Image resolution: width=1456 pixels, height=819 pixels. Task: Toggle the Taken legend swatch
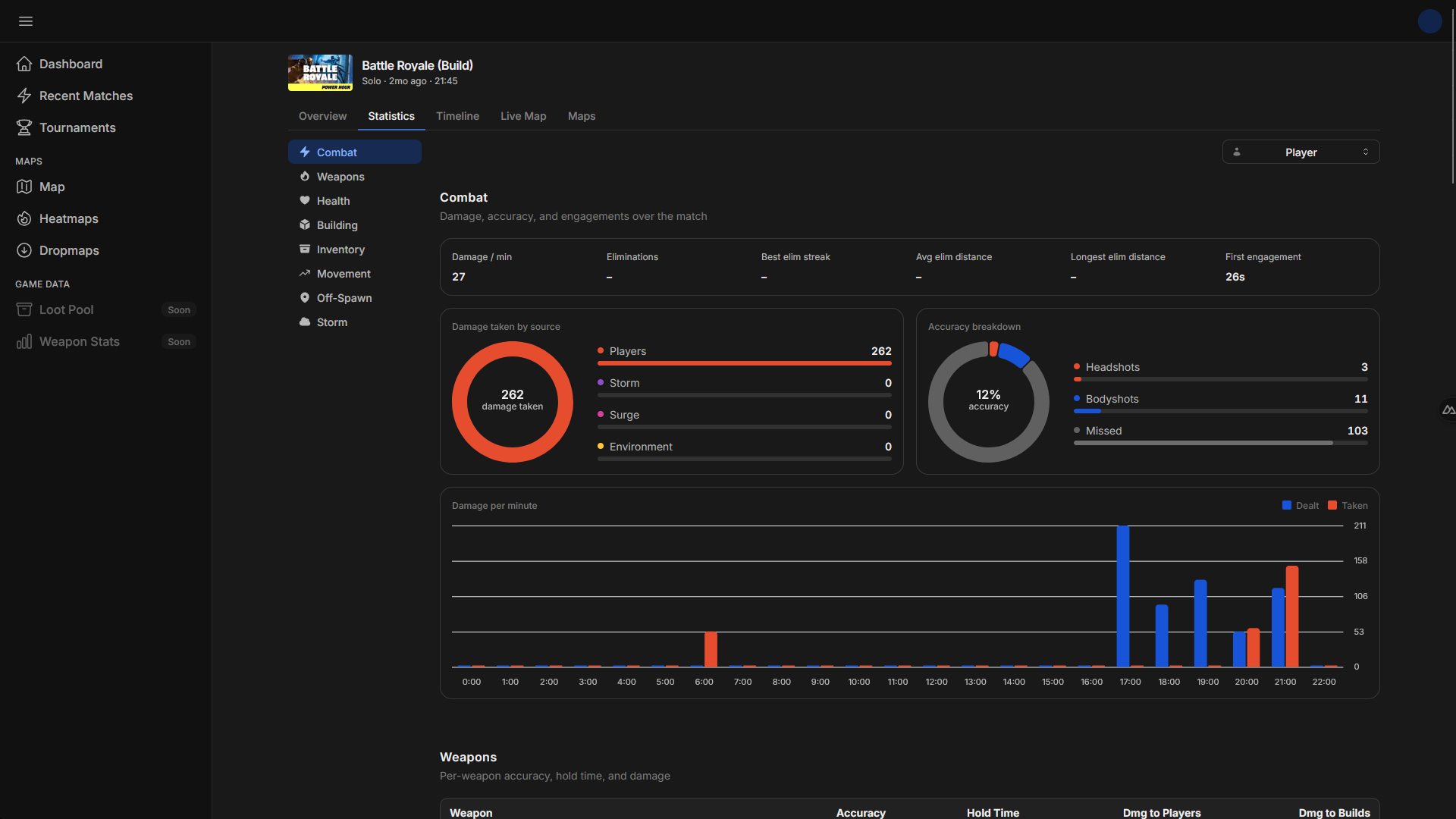[x=1332, y=505]
